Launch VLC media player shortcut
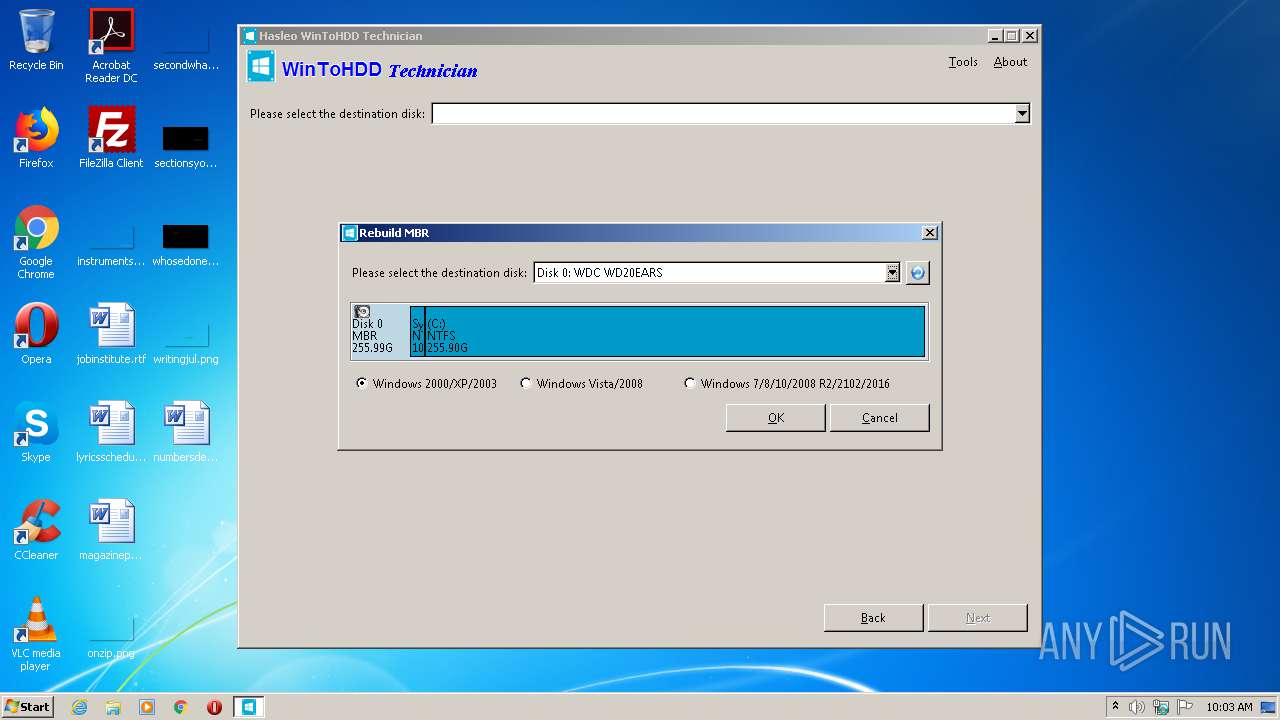 [36, 634]
